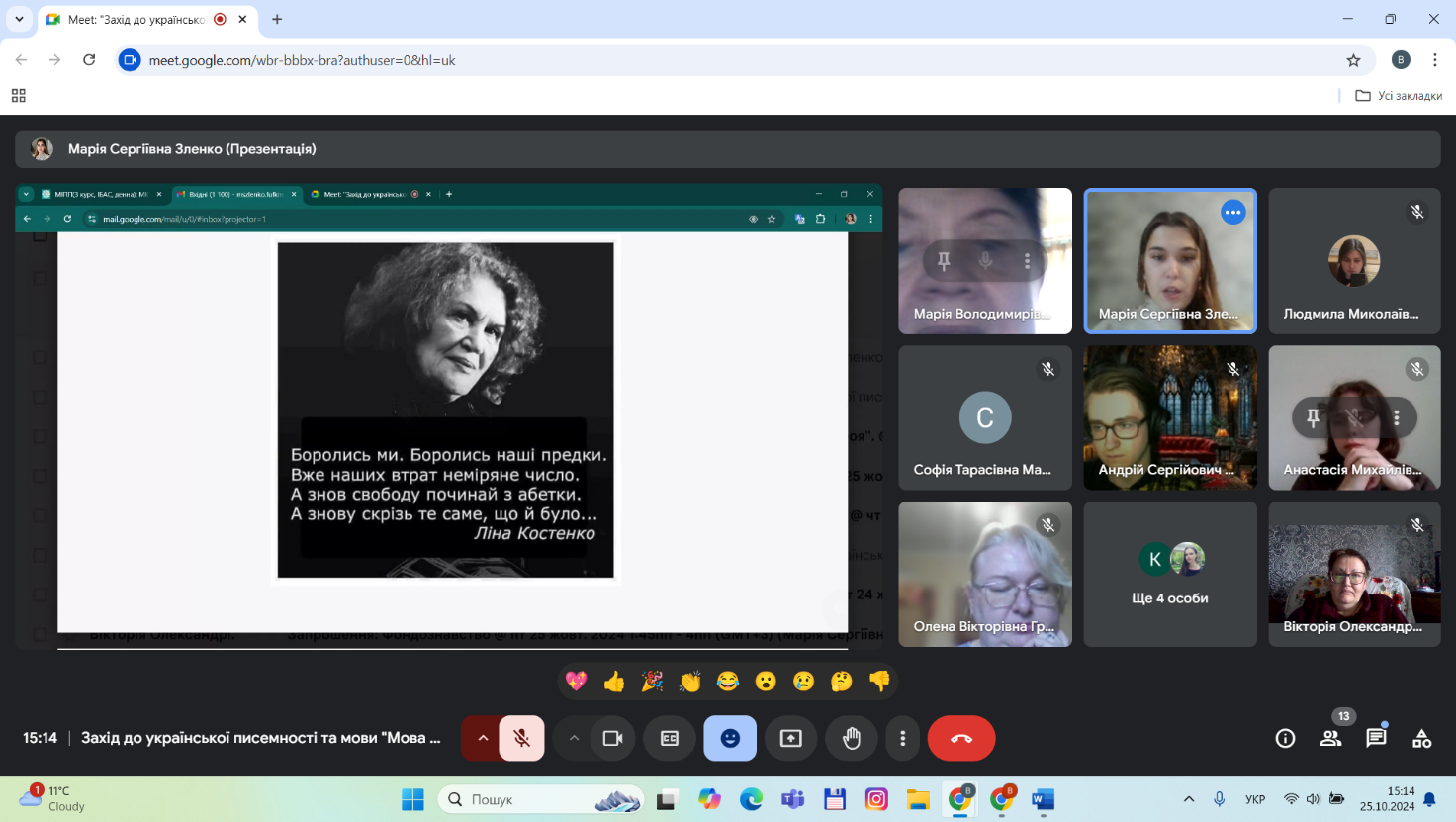The image size is (1456, 822).
Task: Open the activities panel icon
Action: coord(1421,738)
